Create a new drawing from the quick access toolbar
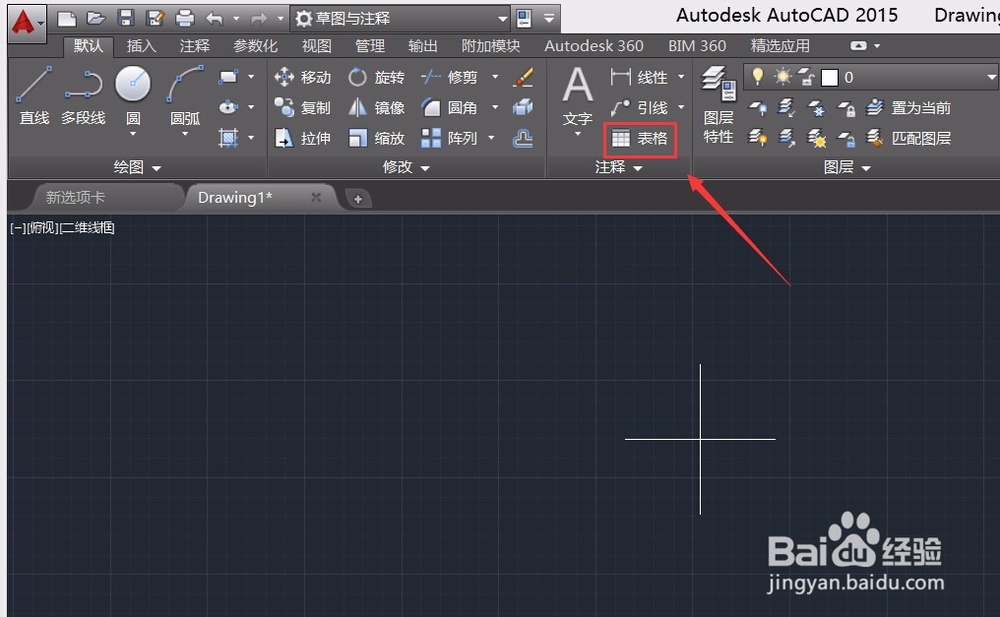The width and height of the screenshot is (1000, 617). tap(66, 19)
